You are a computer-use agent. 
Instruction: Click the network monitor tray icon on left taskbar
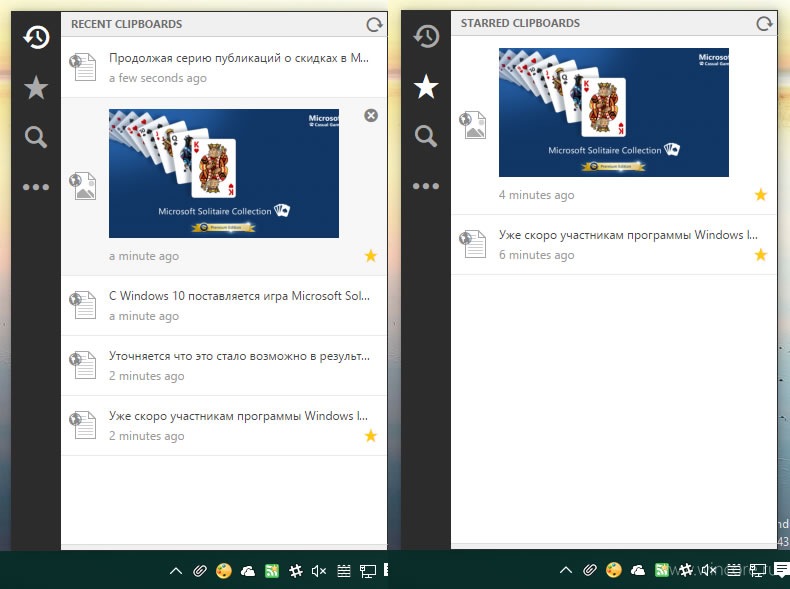click(367, 571)
